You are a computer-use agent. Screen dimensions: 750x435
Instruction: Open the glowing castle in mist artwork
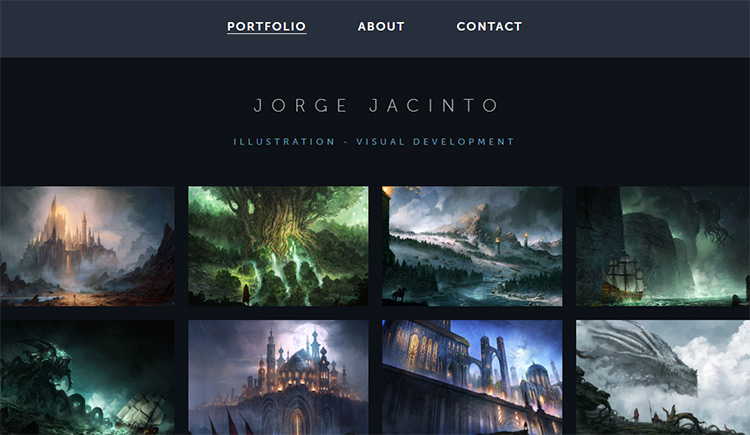pos(87,246)
